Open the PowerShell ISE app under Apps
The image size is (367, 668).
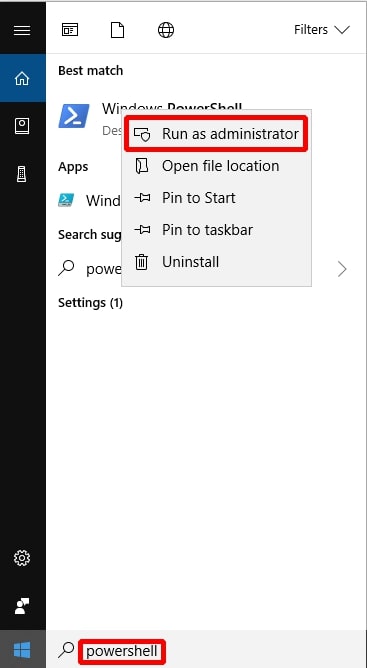(90, 200)
